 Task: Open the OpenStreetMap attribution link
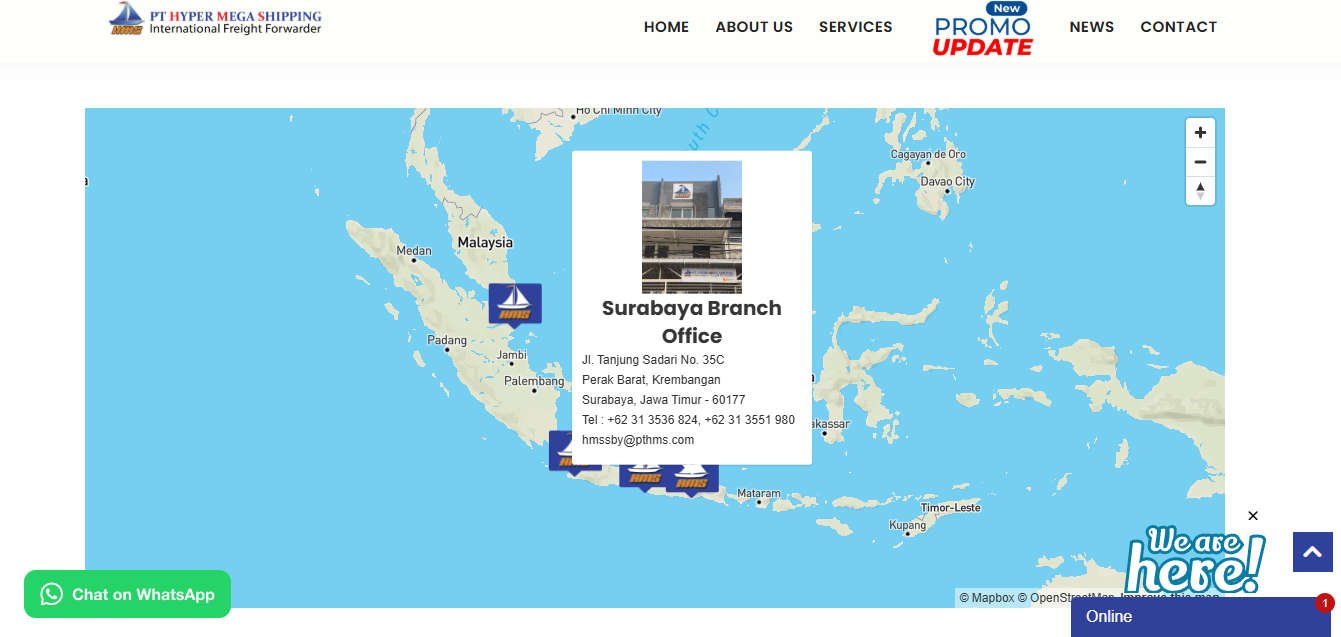[1066, 598]
